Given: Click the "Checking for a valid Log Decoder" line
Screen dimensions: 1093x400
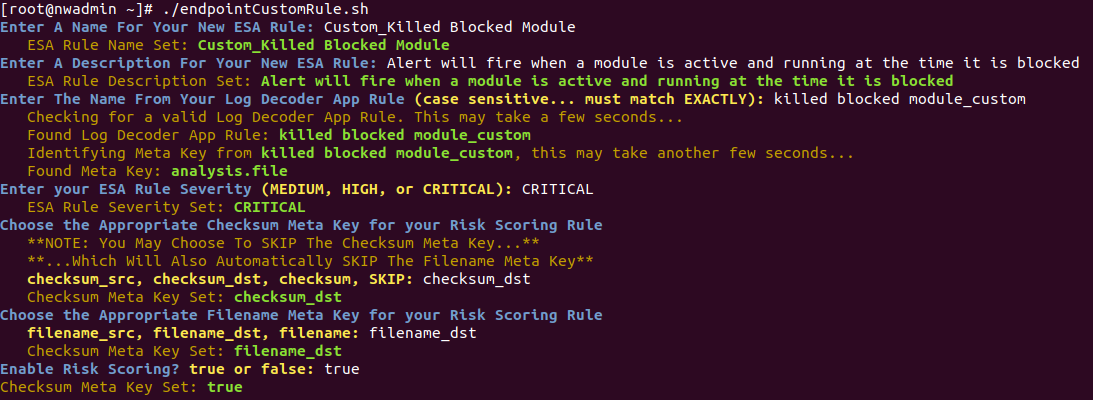Looking at the screenshot, I should [x=355, y=117].
